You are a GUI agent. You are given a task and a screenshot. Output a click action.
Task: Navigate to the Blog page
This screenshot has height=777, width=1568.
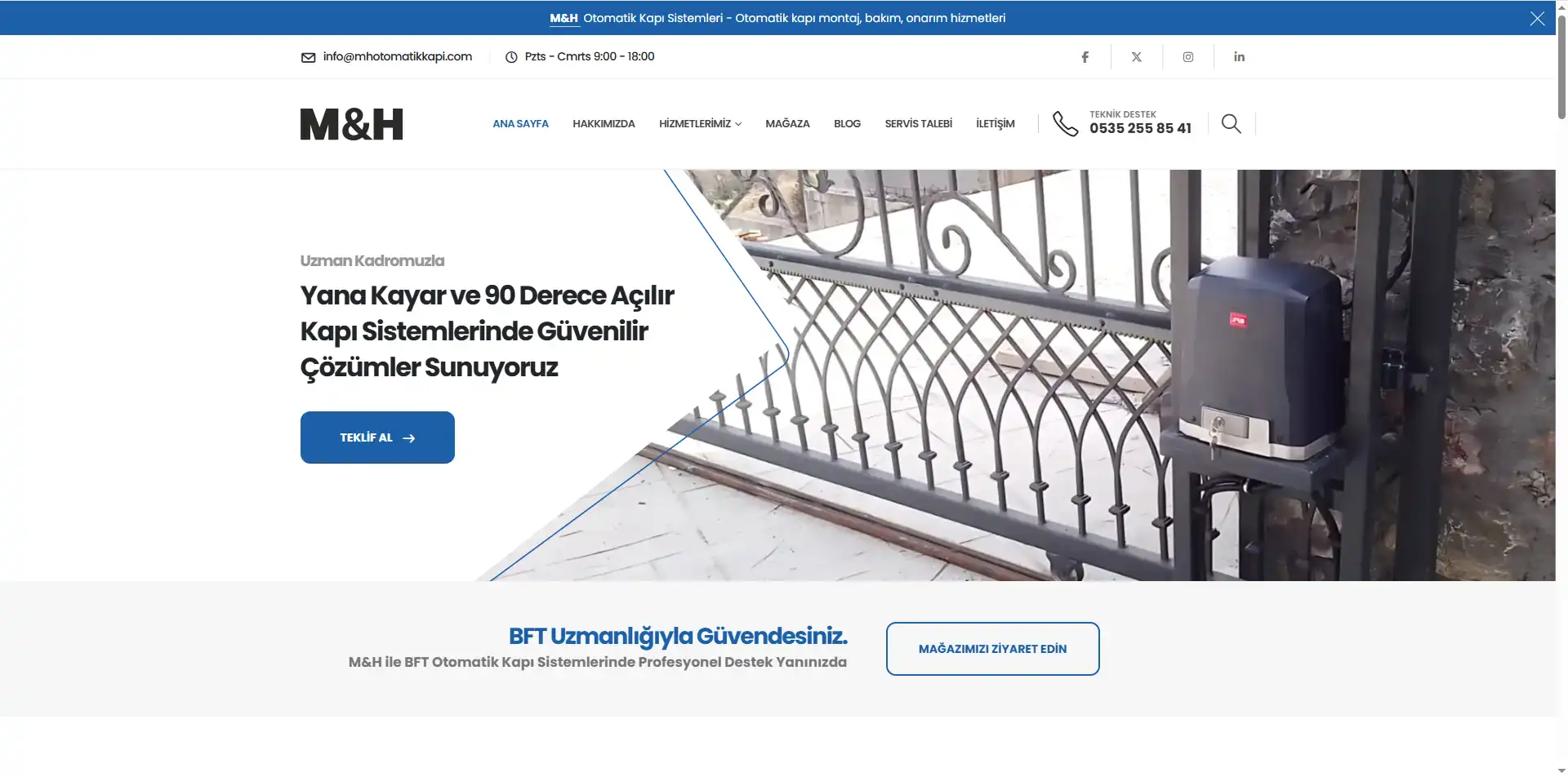pyautogui.click(x=847, y=124)
